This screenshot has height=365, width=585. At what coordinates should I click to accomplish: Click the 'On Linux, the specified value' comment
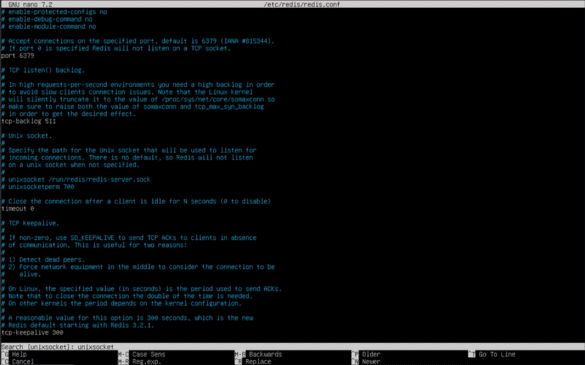(141, 289)
